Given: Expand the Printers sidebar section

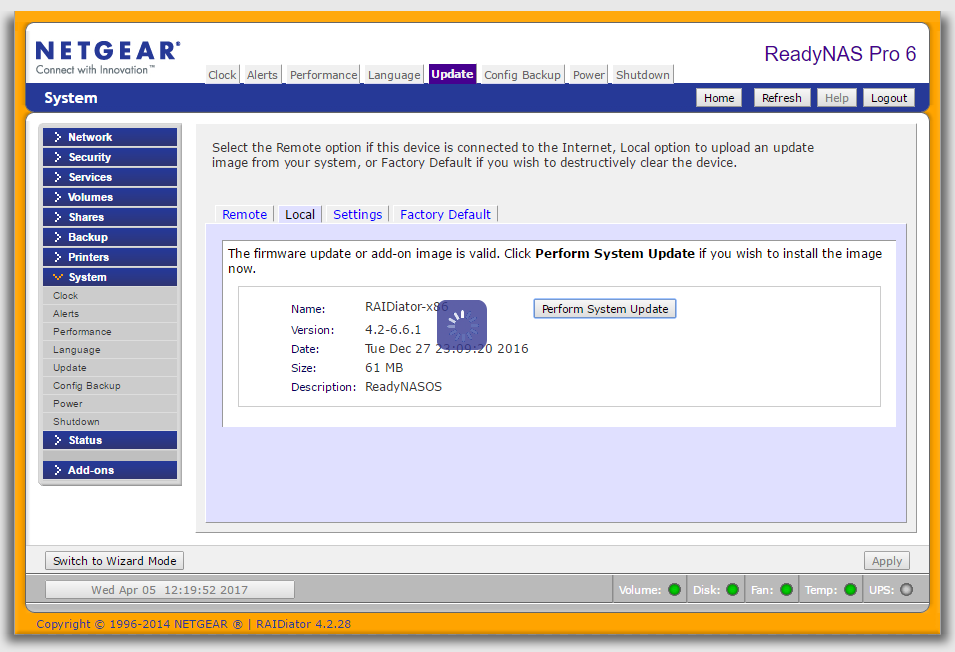Looking at the screenshot, I should click(x=110, y=257).
